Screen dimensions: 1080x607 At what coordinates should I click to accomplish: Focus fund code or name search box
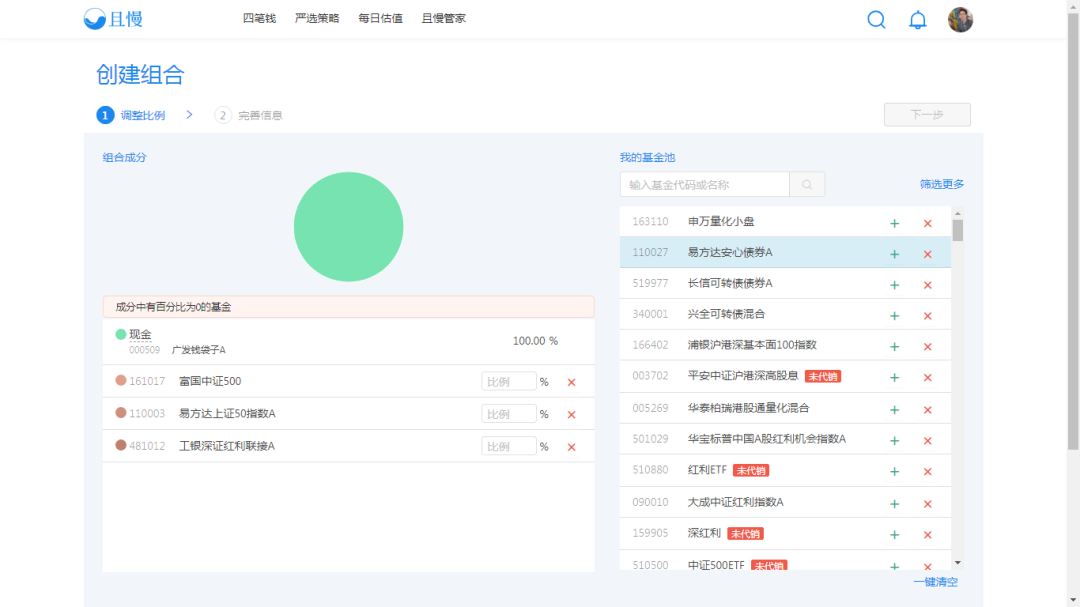tap(705, 185)
